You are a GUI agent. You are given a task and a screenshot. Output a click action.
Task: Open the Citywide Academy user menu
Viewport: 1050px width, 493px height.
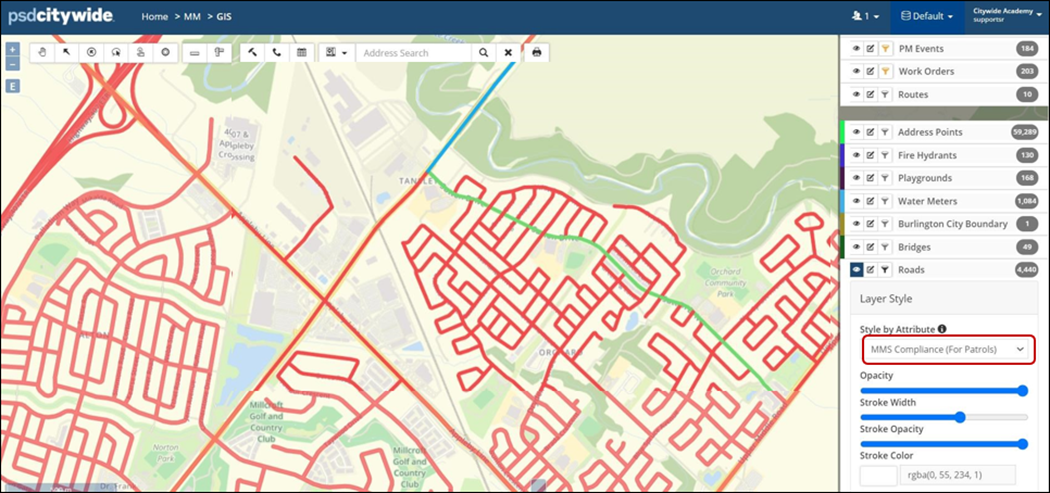coord(1006,16)
